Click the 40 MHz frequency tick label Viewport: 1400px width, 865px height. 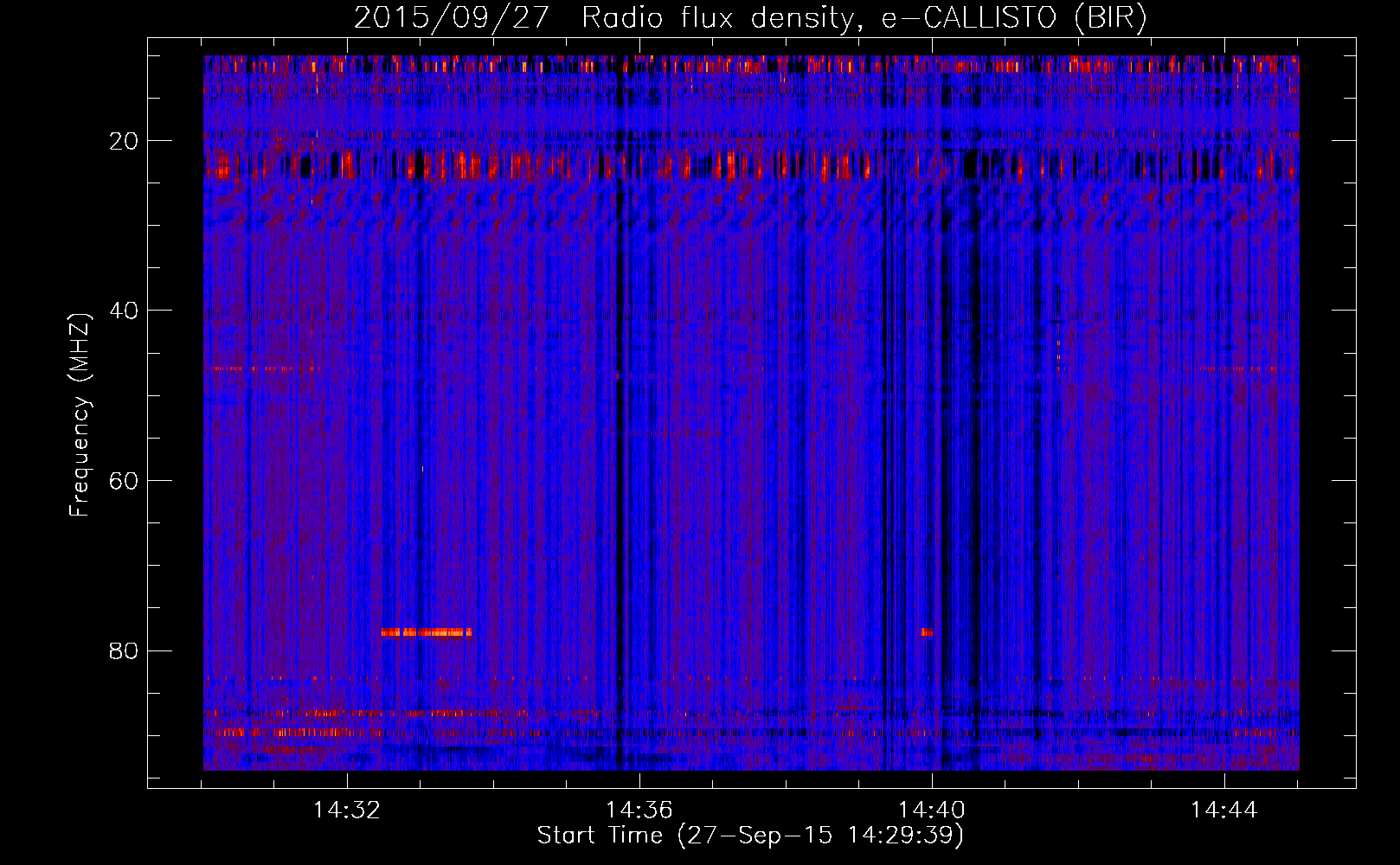tap(125, 311)
